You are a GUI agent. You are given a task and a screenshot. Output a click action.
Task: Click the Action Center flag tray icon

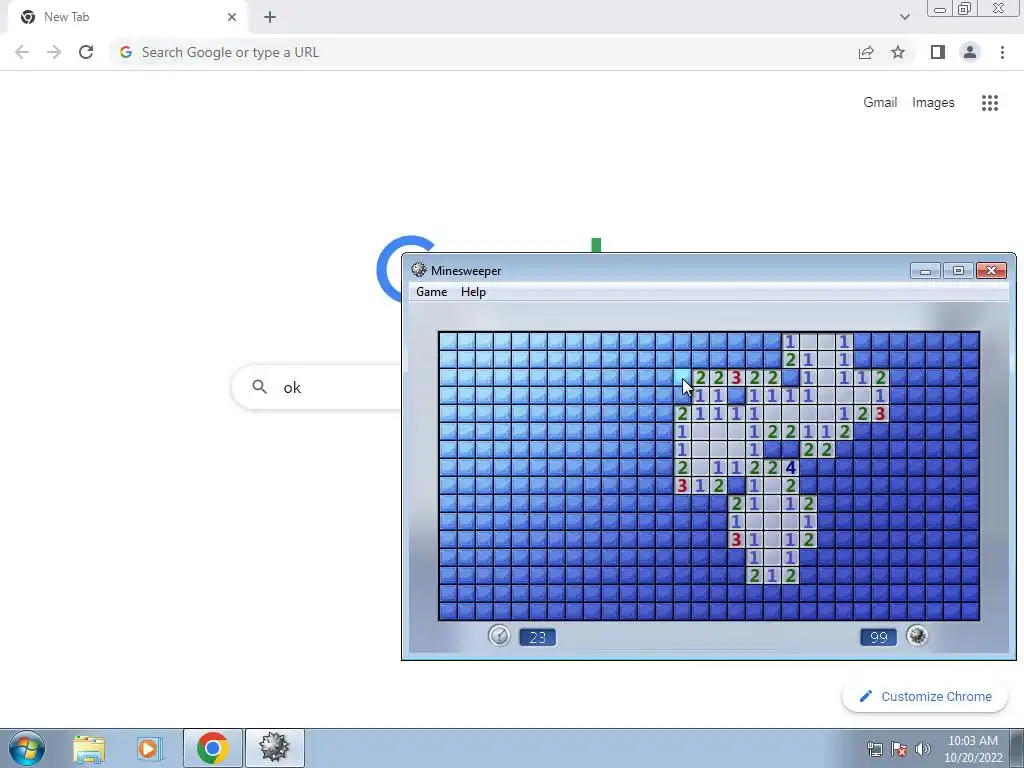click(x=899, y=749)
